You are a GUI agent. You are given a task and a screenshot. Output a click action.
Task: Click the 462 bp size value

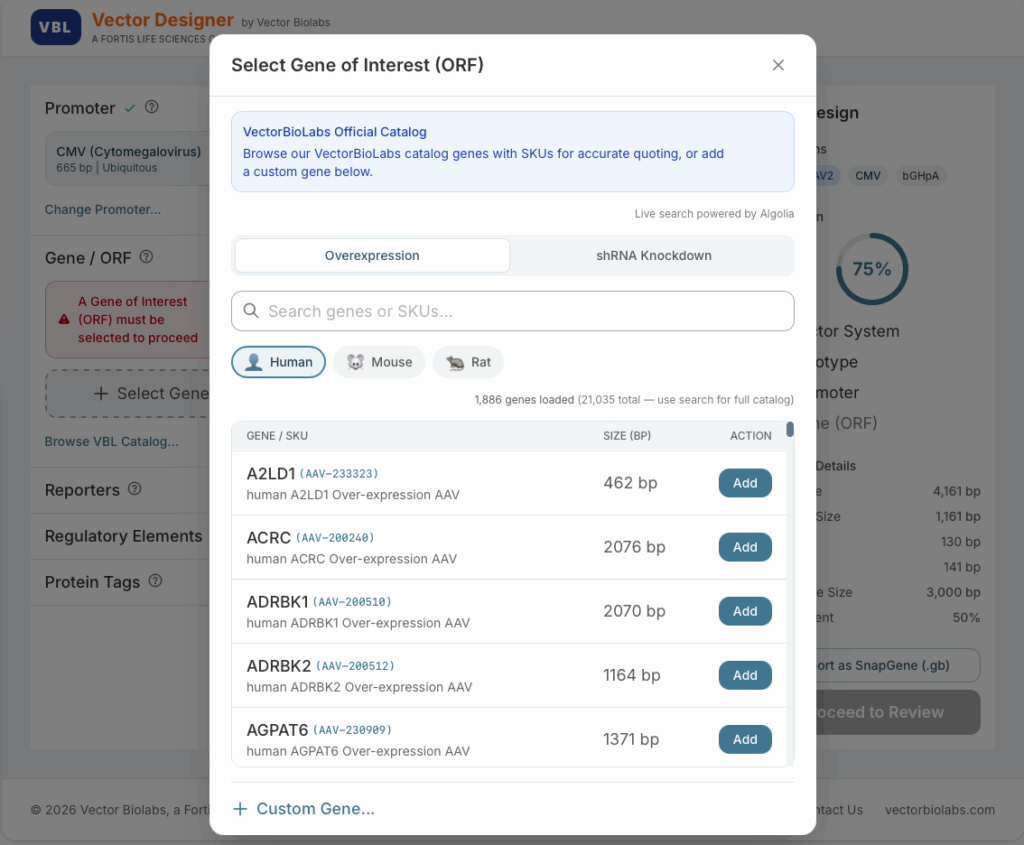click(630, 483)
